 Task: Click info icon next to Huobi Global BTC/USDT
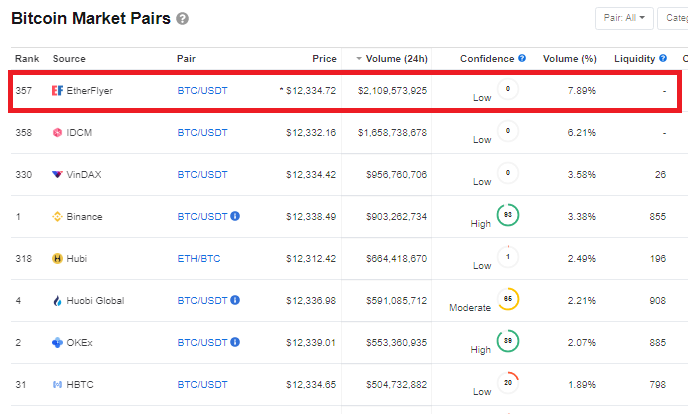tap(235, 300)
